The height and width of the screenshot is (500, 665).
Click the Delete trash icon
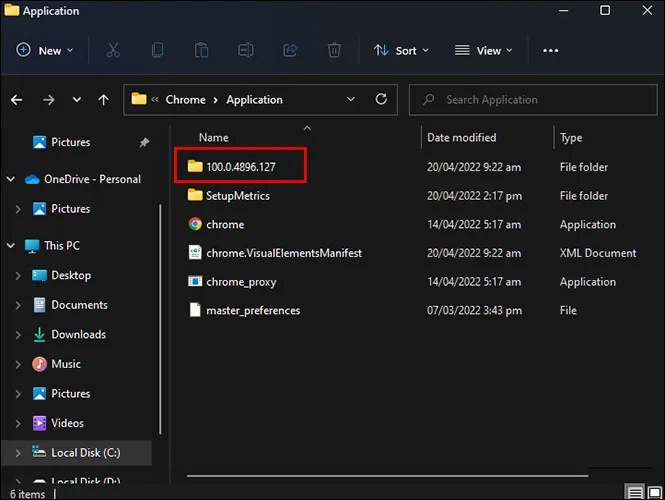pos(334,50)
